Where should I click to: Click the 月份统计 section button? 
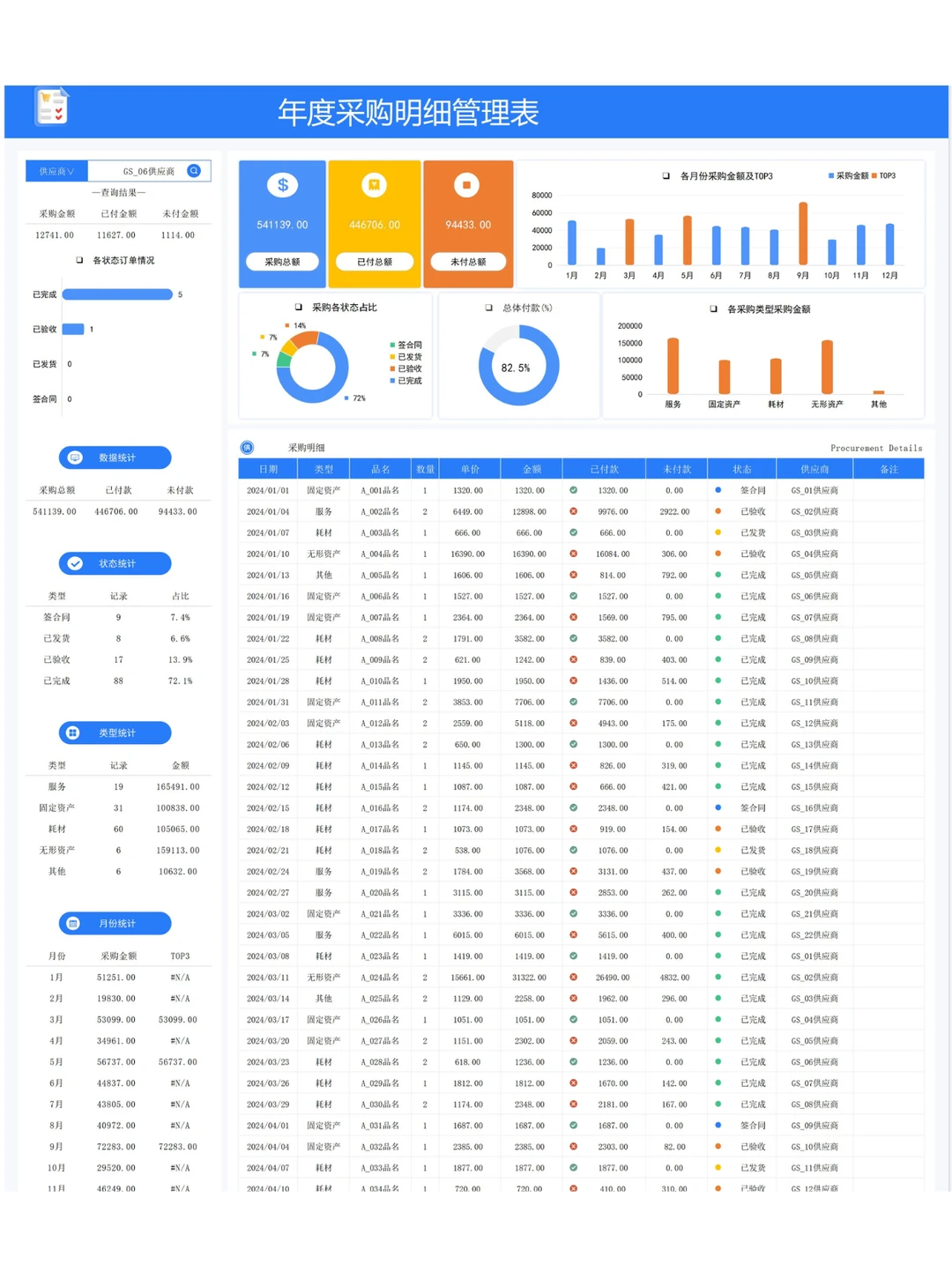tap(115, 923)
